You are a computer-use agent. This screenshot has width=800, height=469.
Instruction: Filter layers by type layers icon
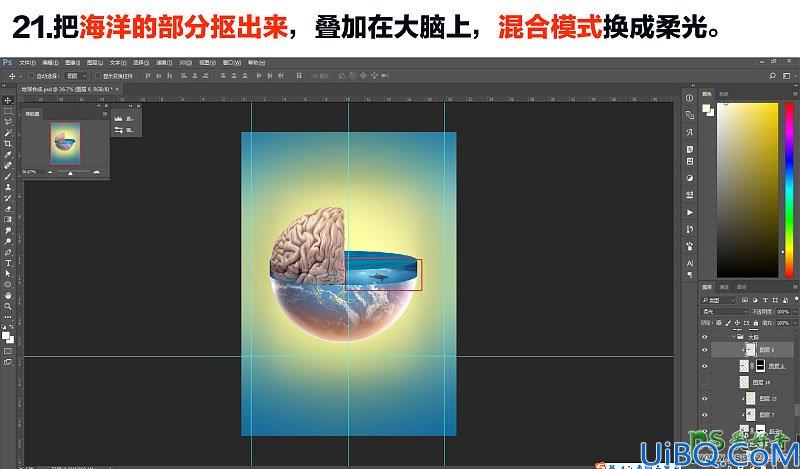pos(765,300)
